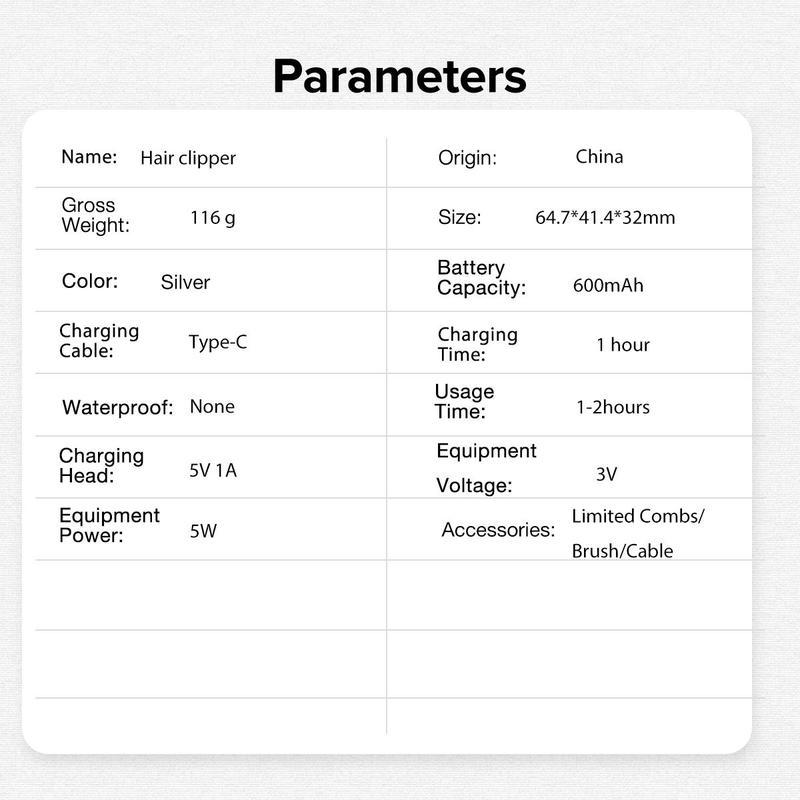Click the Type-C charging cable value

click(x=218, y=342)
